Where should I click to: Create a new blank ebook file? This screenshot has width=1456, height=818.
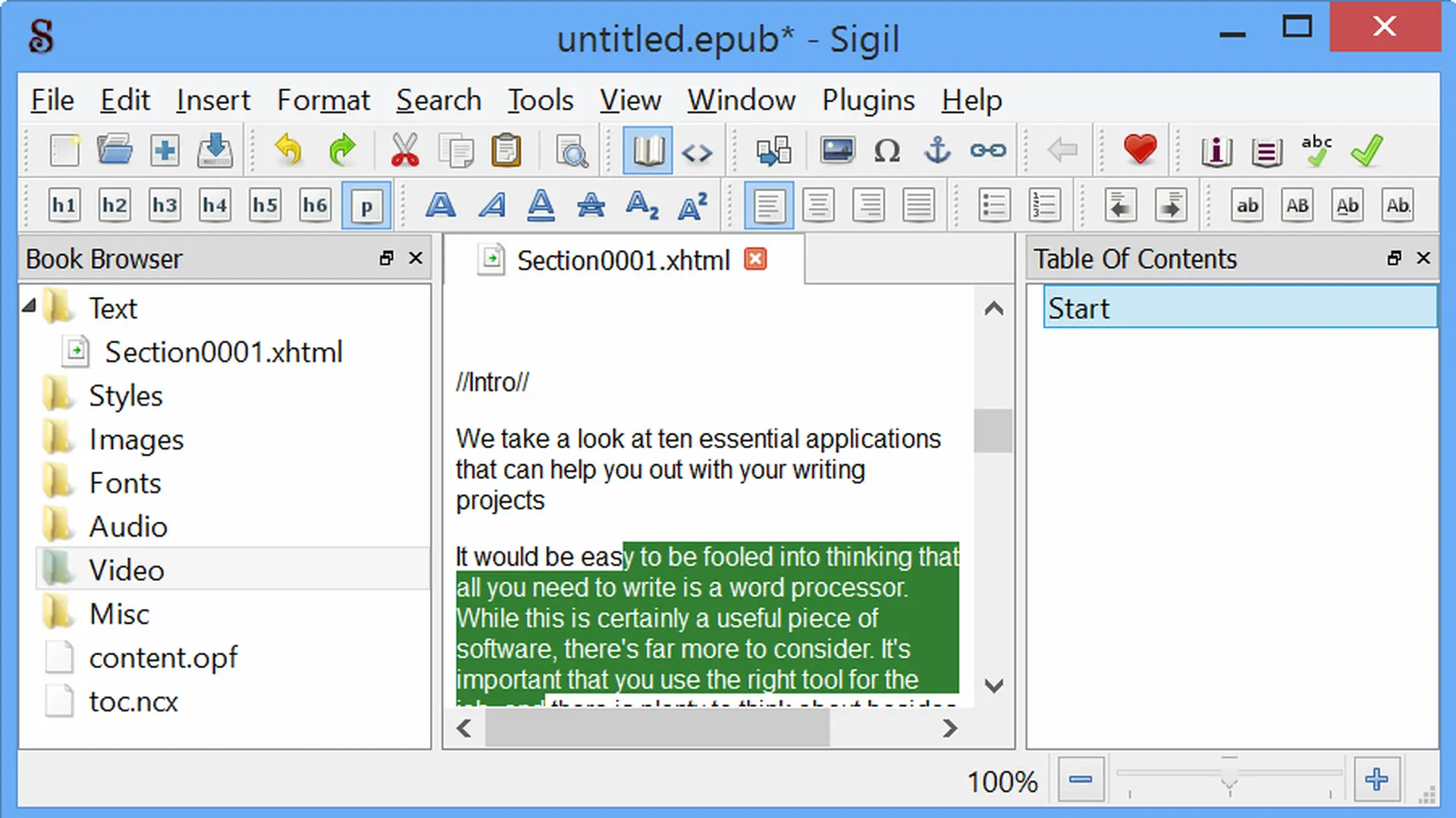(x=64, y=151)
